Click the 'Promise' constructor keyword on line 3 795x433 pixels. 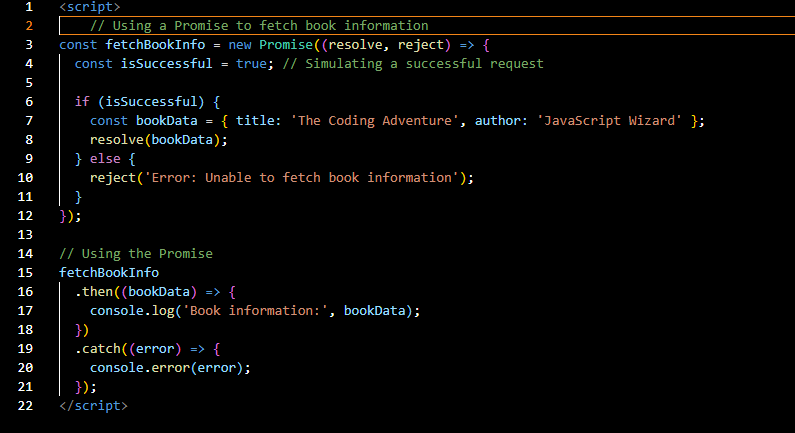point(286,45)
